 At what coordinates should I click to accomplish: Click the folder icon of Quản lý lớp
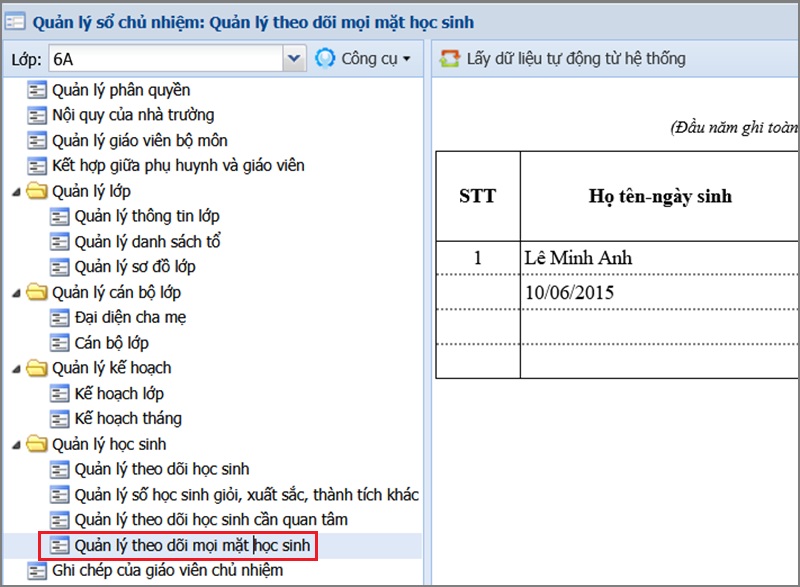[x=37, y=191]
